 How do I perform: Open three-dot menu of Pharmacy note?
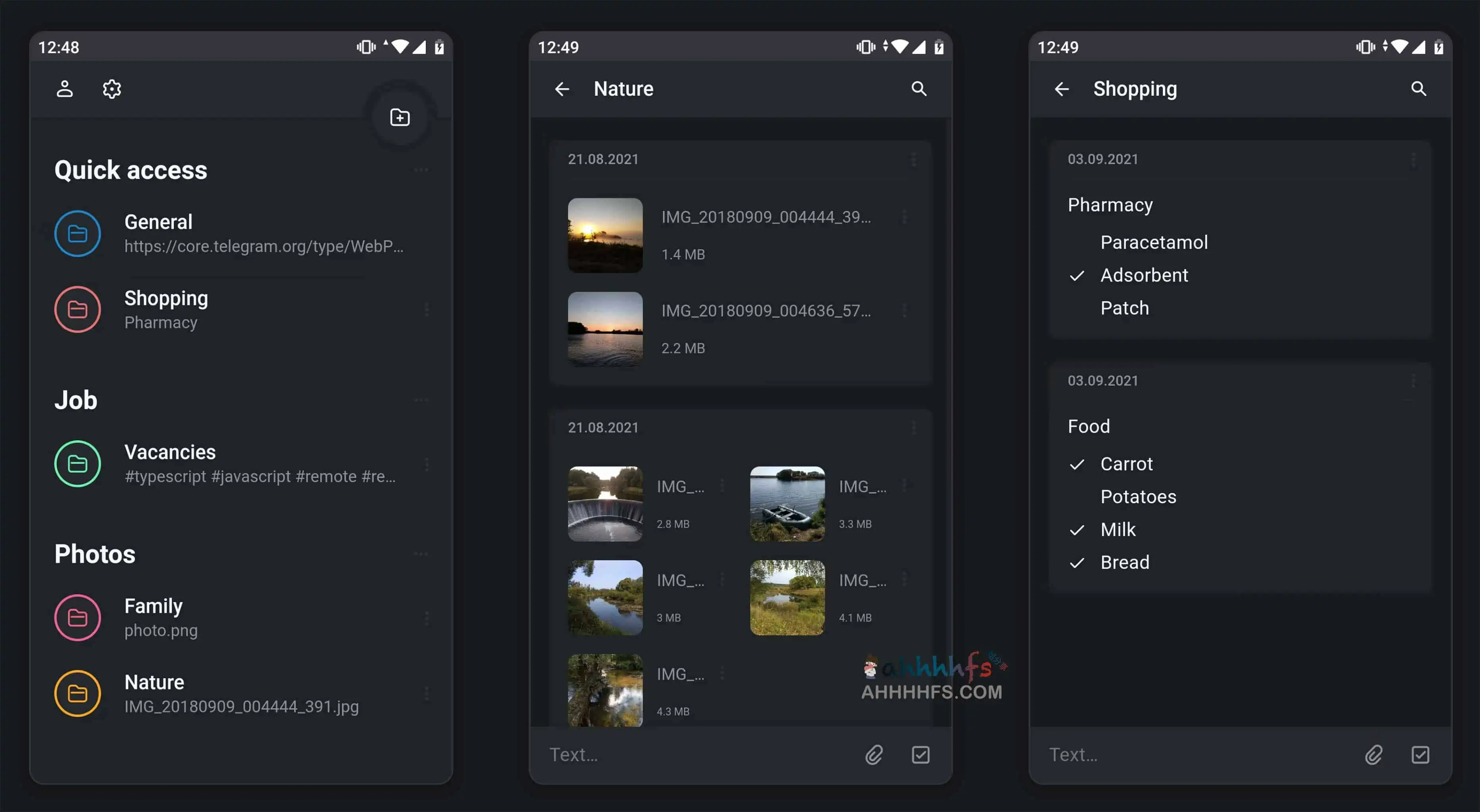(1413, 160)
